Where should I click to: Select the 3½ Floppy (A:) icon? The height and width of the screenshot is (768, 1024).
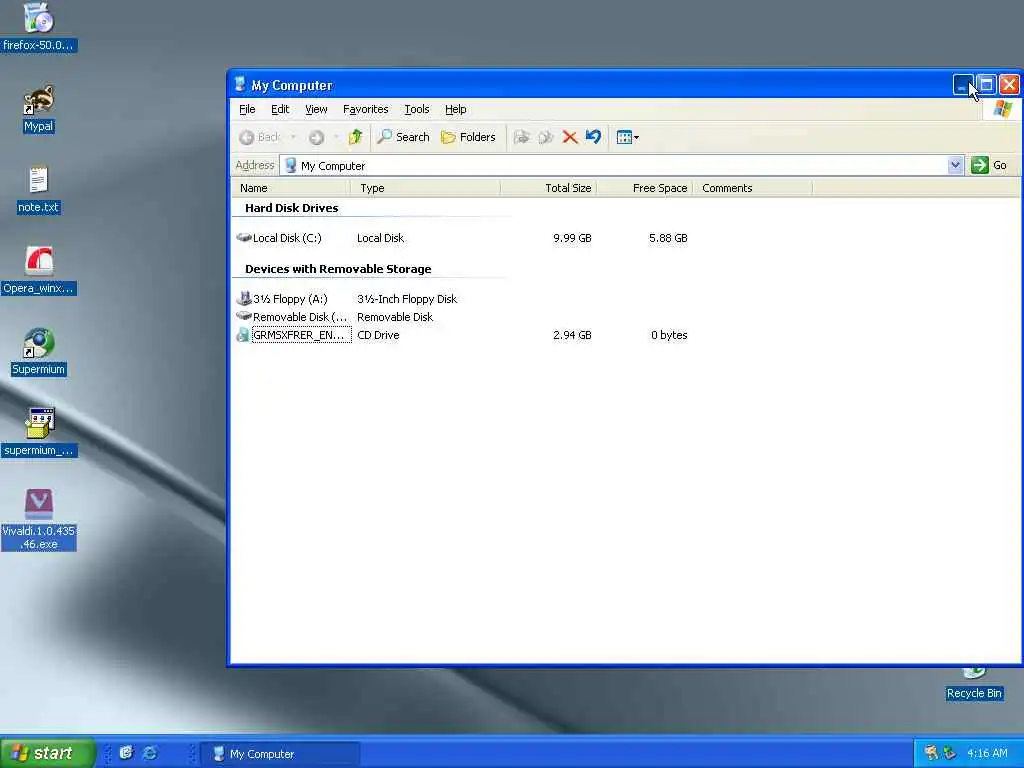244,298
